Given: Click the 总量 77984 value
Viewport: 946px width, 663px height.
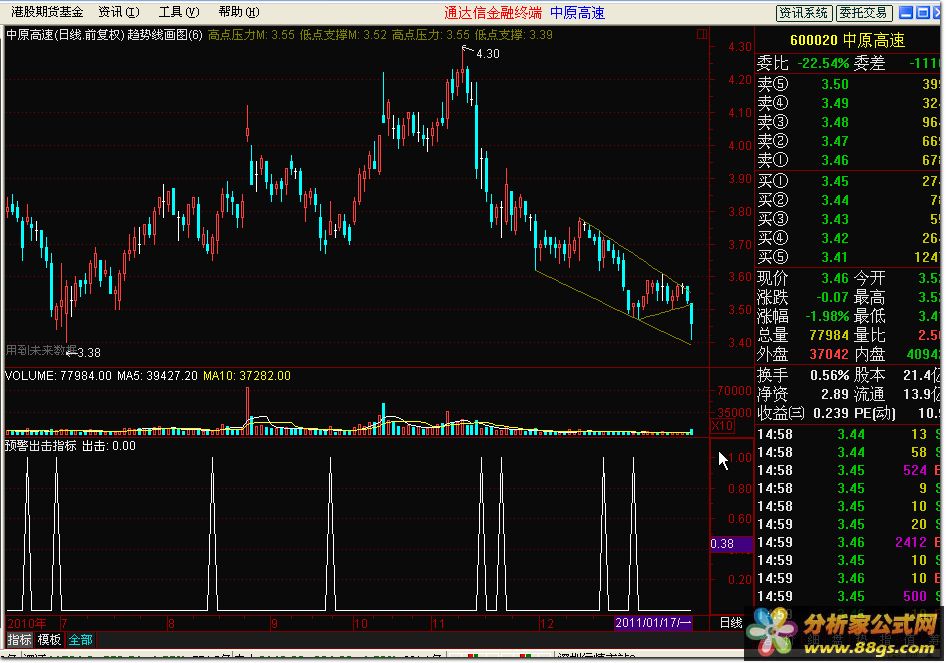Looking at the screenshot, I should click(x=829, y=335).
